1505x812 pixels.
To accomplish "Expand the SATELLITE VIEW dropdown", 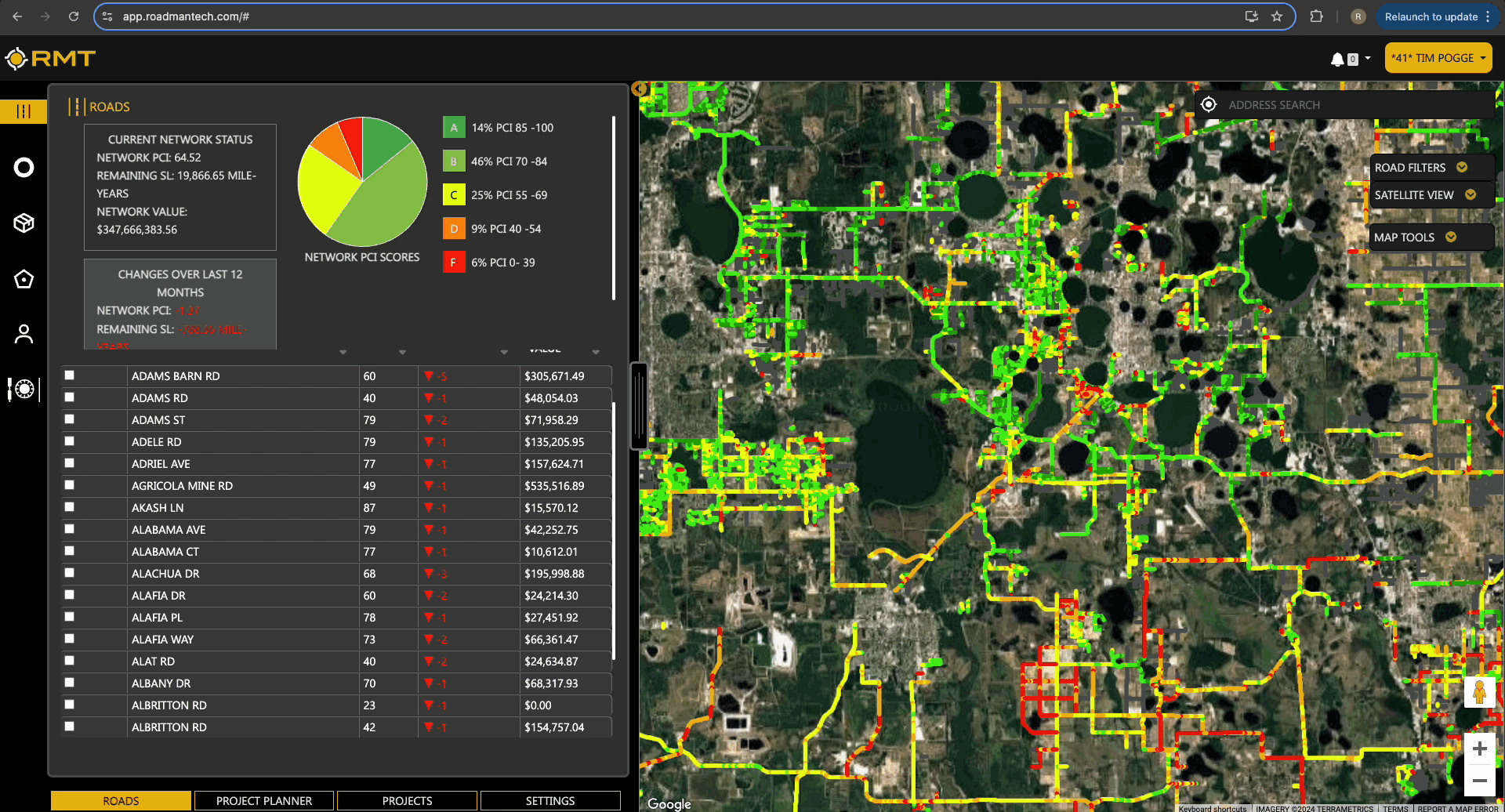I will tap(1424, 195).
